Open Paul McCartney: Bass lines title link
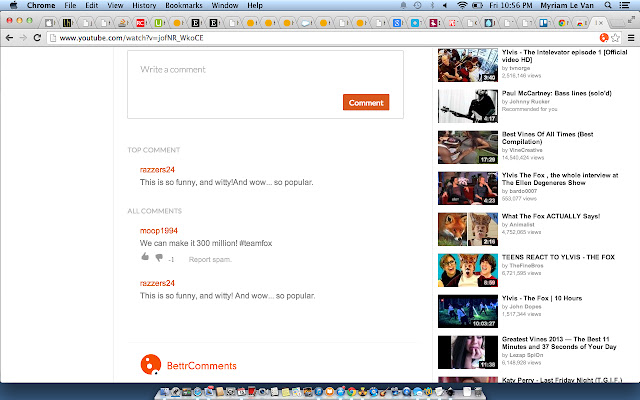 click(557, 93)
